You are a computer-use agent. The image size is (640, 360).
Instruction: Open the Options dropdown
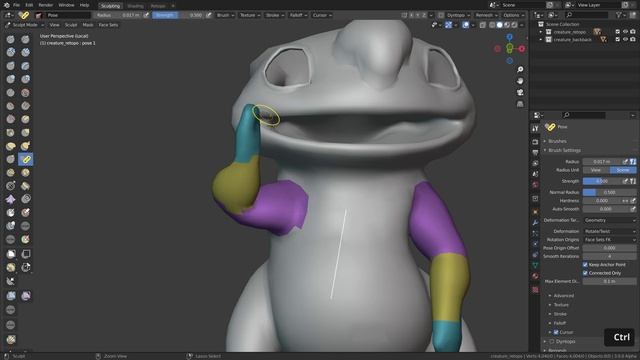514,15
